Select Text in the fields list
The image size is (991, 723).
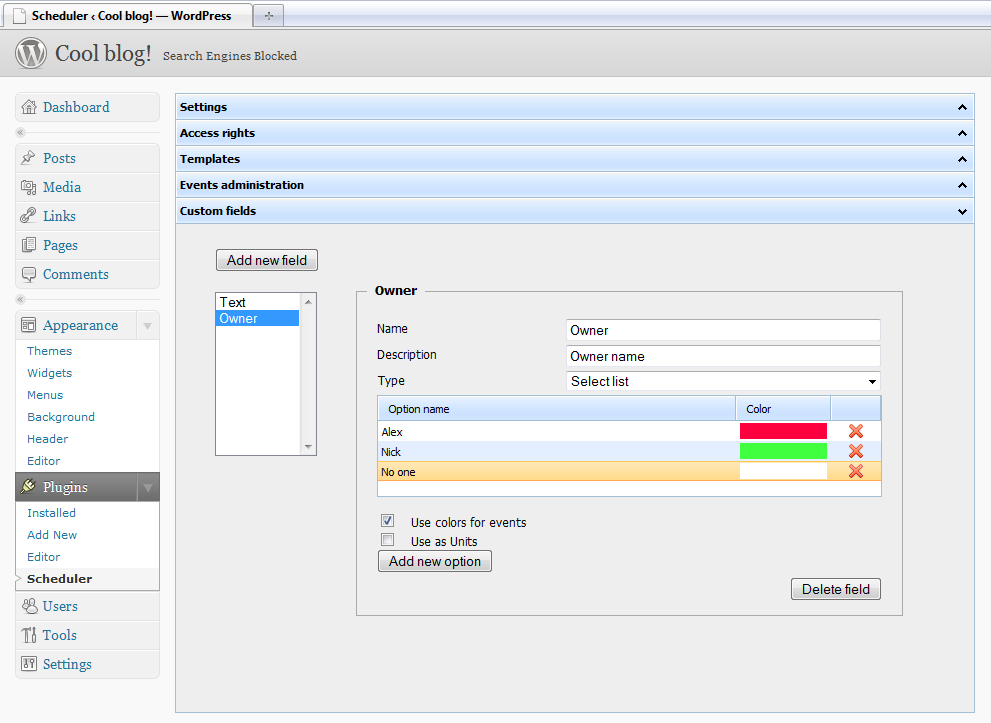point(233,302)
